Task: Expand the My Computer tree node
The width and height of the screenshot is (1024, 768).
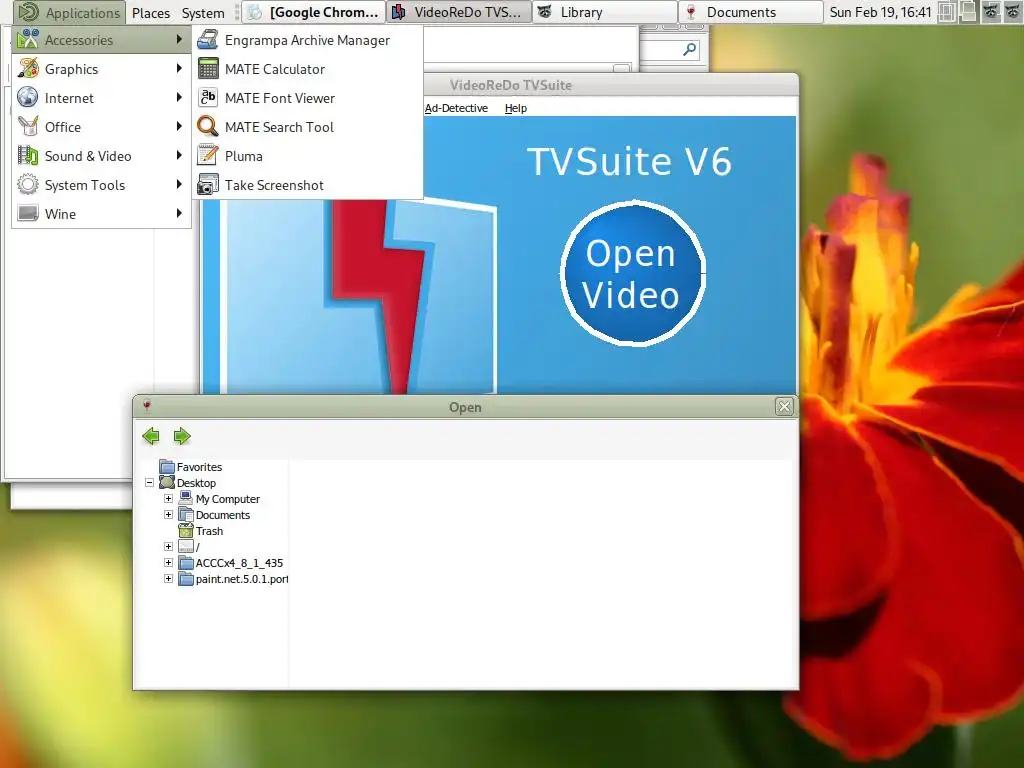Action: point(168,498)
